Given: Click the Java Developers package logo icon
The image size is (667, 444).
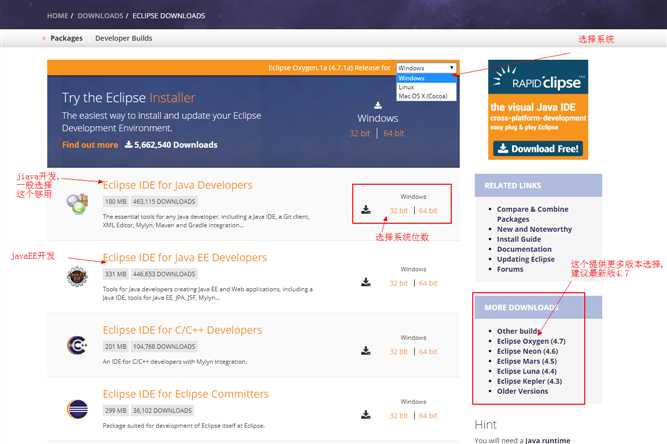Looking at the screenshot, I should (x=77, y=203).
